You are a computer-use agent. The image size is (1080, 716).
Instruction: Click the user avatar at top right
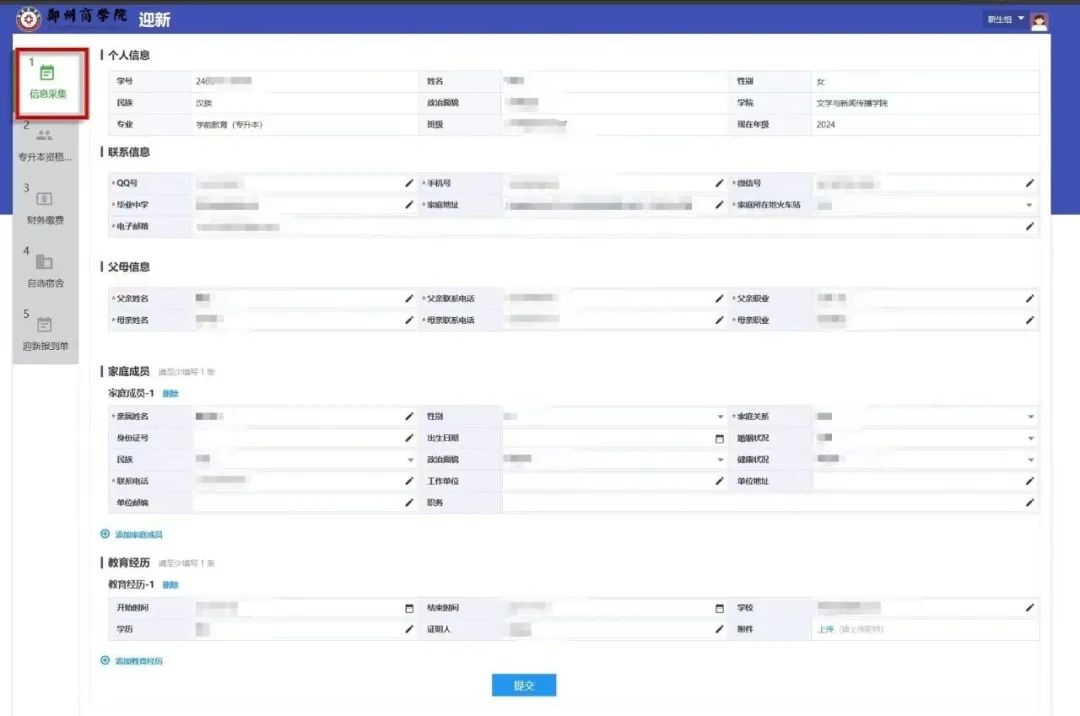(1039, 21)
